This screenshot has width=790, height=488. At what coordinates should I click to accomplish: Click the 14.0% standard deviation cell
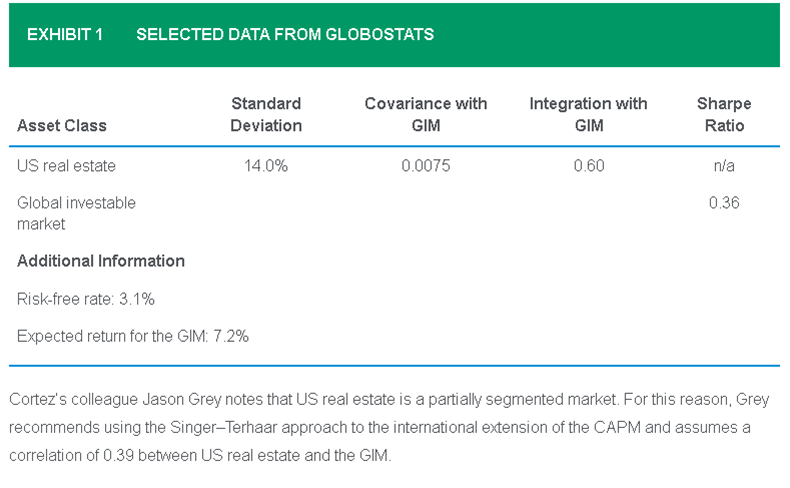coord(266,166)
